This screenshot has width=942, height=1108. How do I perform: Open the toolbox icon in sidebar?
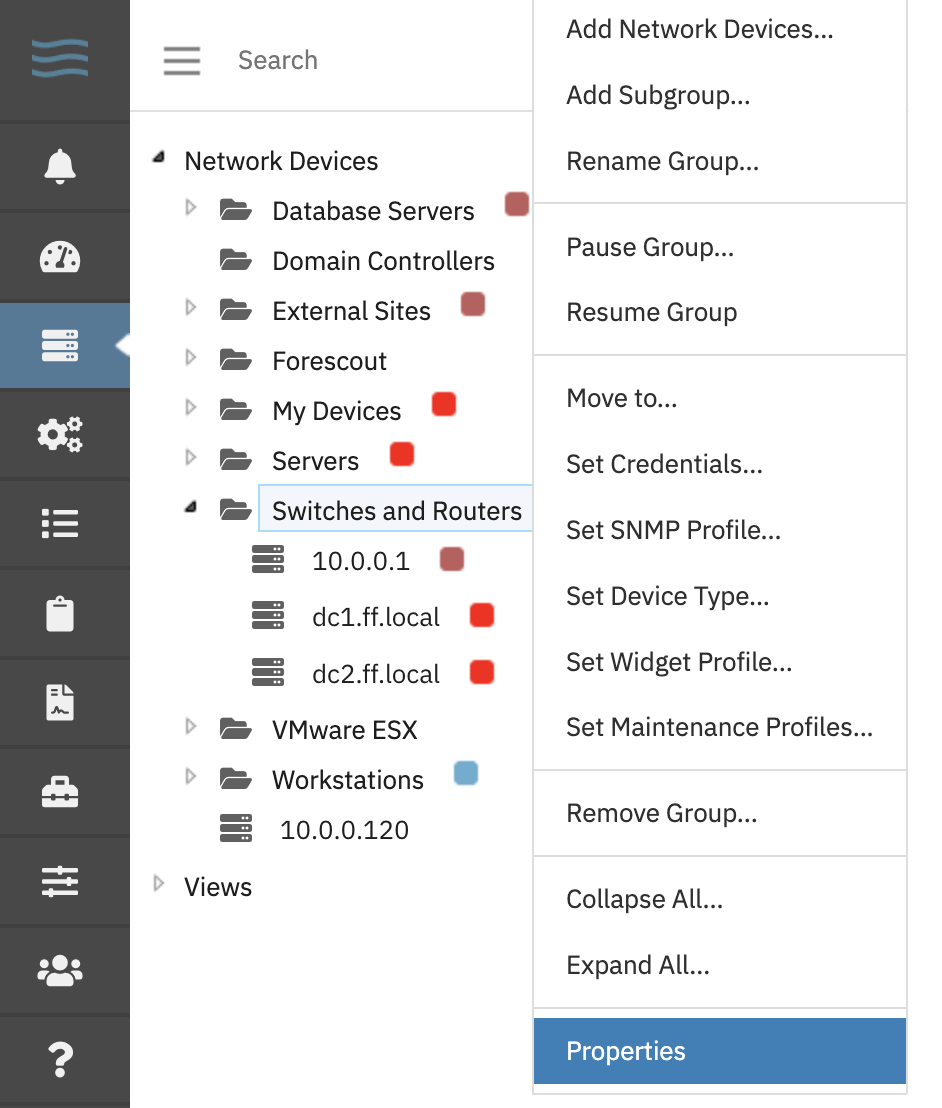(60, 791)
